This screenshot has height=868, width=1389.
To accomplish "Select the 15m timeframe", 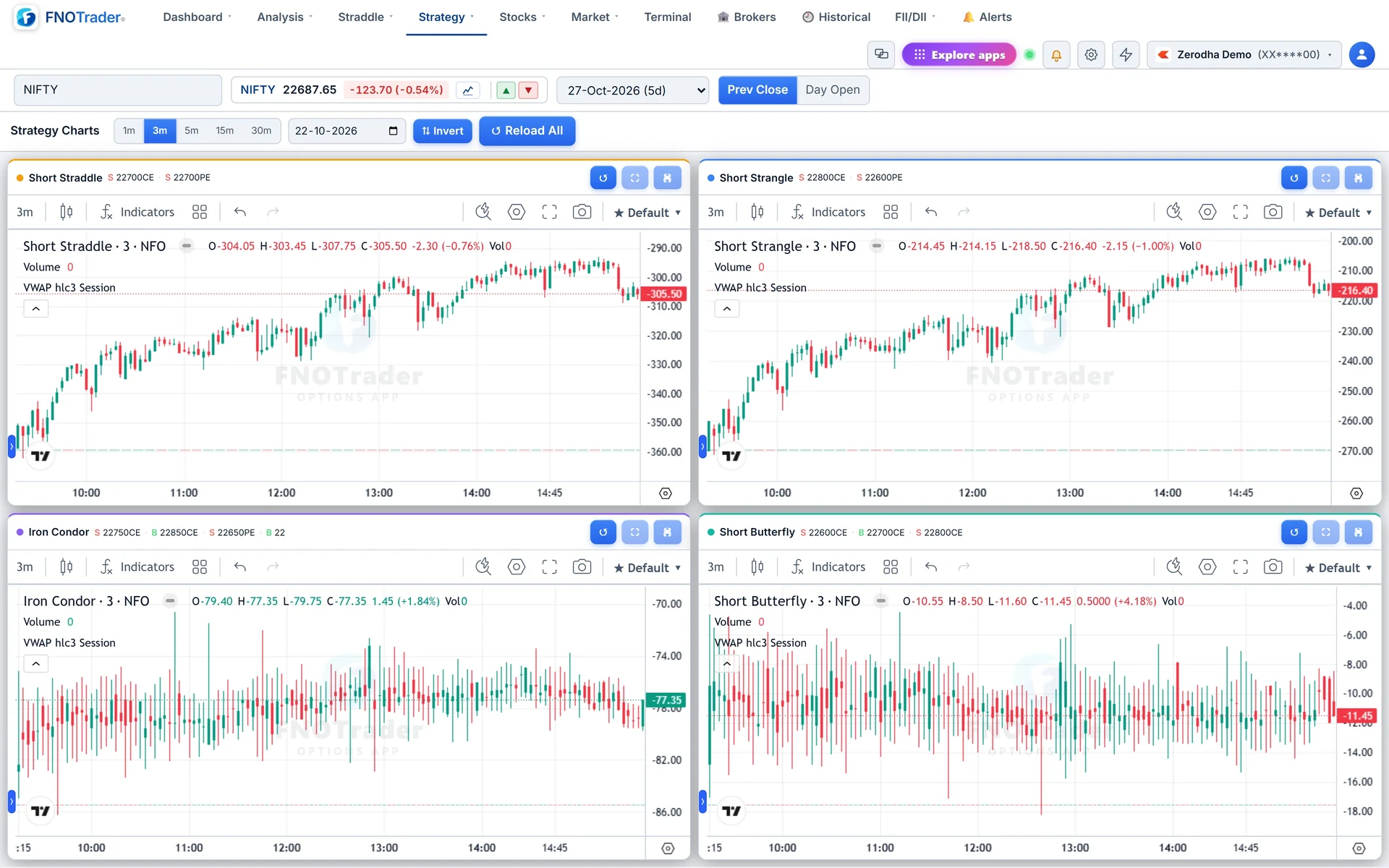I will point(224,131).
